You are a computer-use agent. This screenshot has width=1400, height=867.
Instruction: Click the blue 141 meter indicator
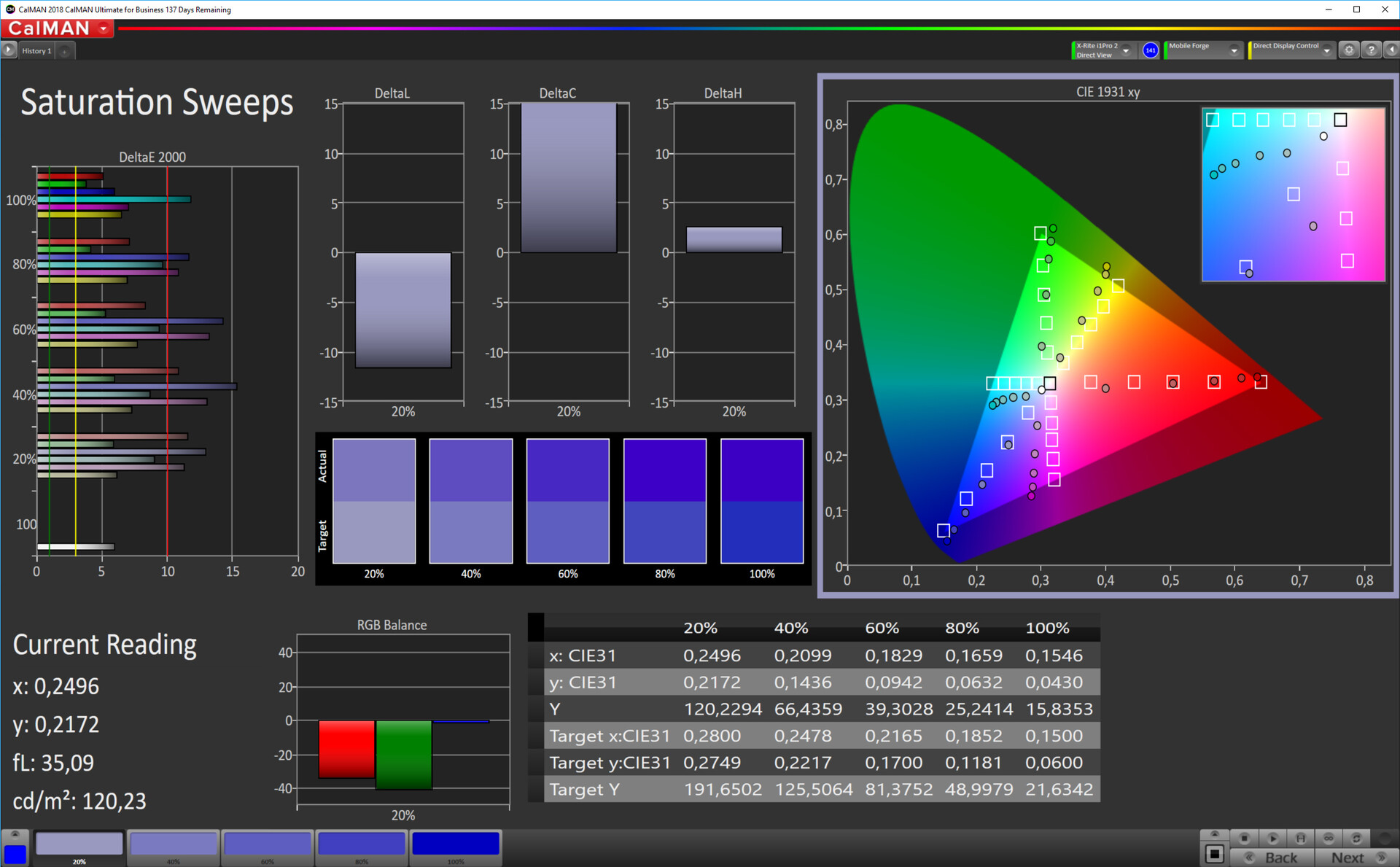pos(1150,50)
